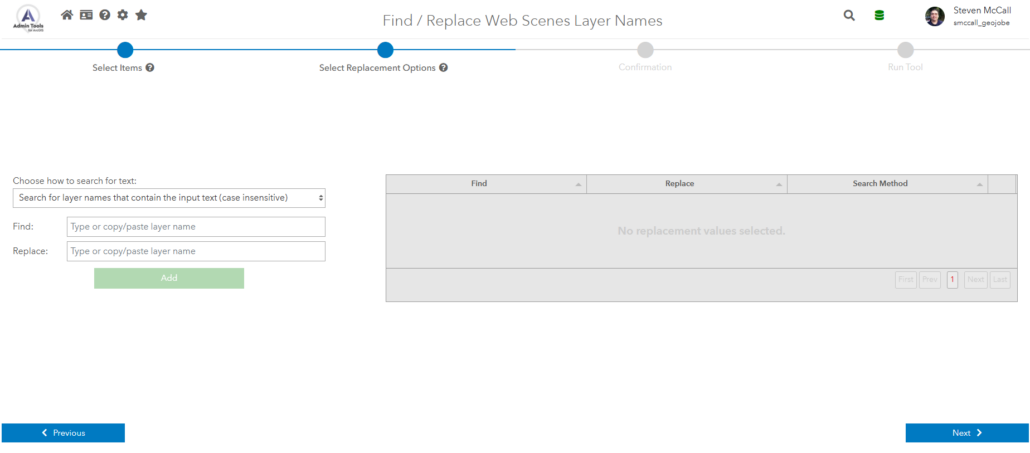The width and height of the screenshot is (1030, 453).
Task: Open the Settings gear icon
Action: [x=122, y=15]
